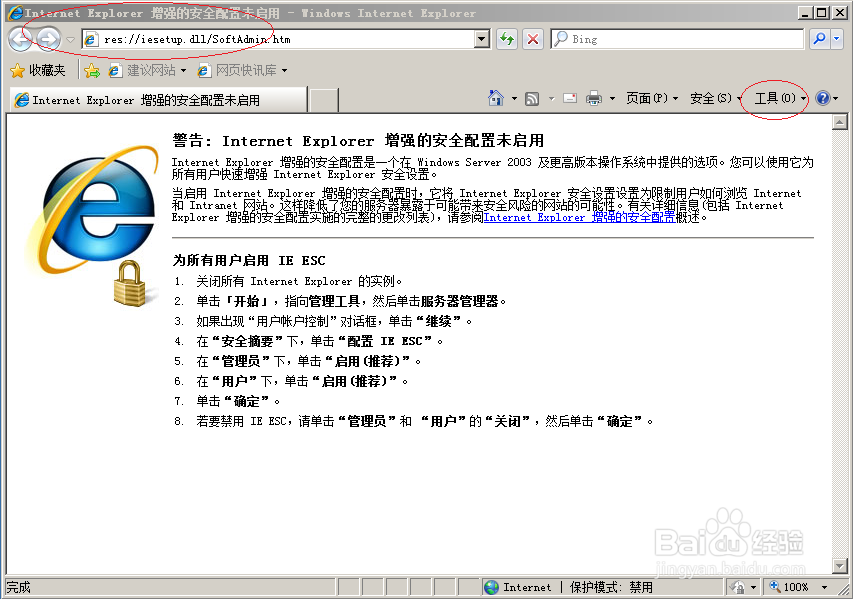Click the RSS feeds icon

tap(532, 98)
